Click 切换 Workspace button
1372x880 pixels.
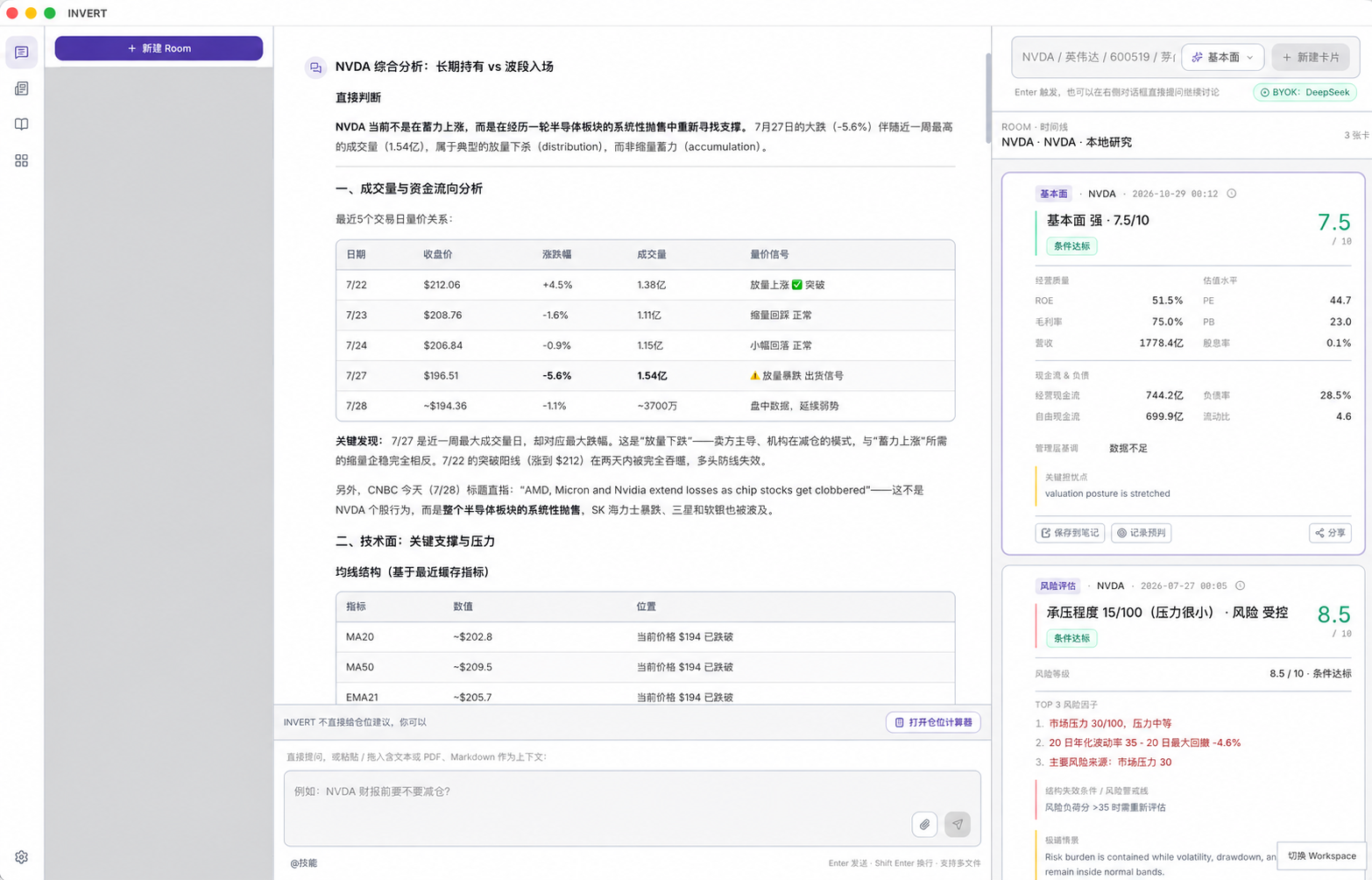(1321, 855)
